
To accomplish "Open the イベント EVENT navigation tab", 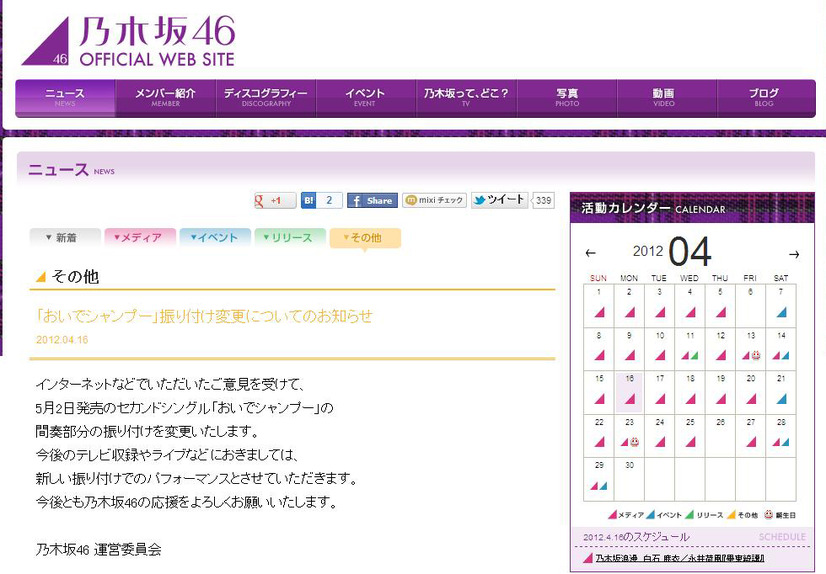I will [366, 98].
